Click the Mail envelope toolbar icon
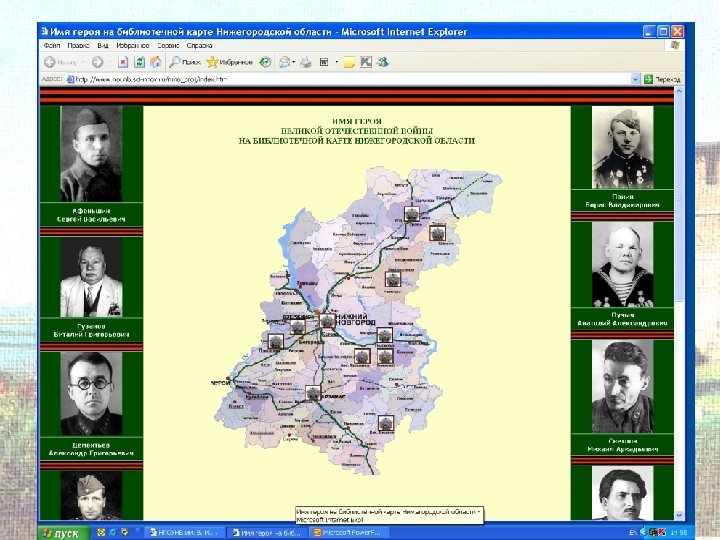Viewport: 720px width, 540px height. [x=285, y=62]
